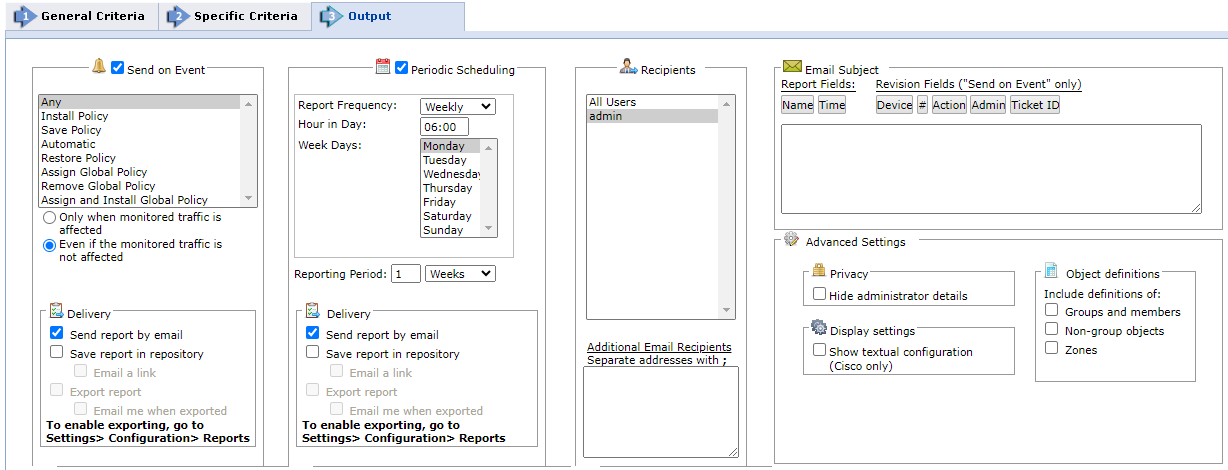Uncheck the Send on Event checkbox
The image size is (1228, 470).
[118, 68]
